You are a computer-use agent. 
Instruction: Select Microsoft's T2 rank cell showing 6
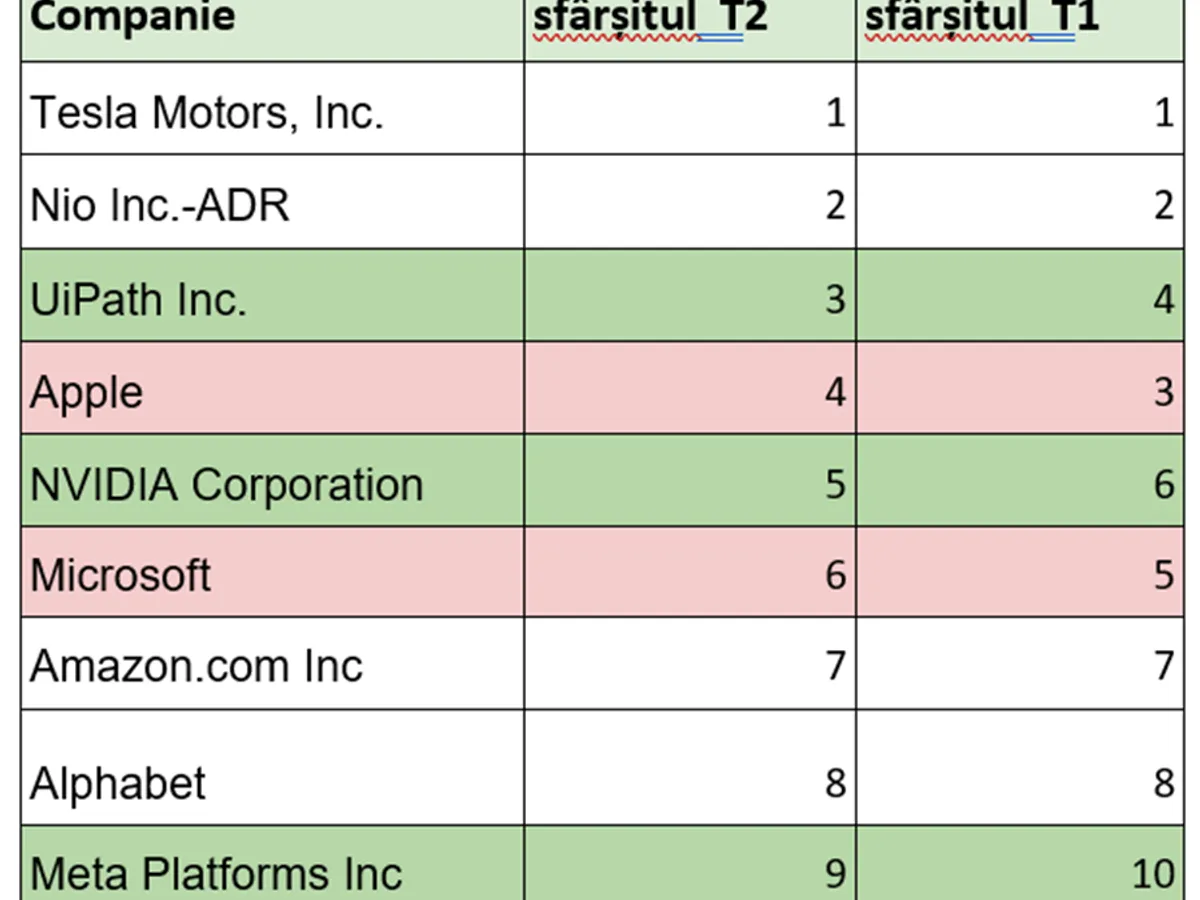coord(690,573)
